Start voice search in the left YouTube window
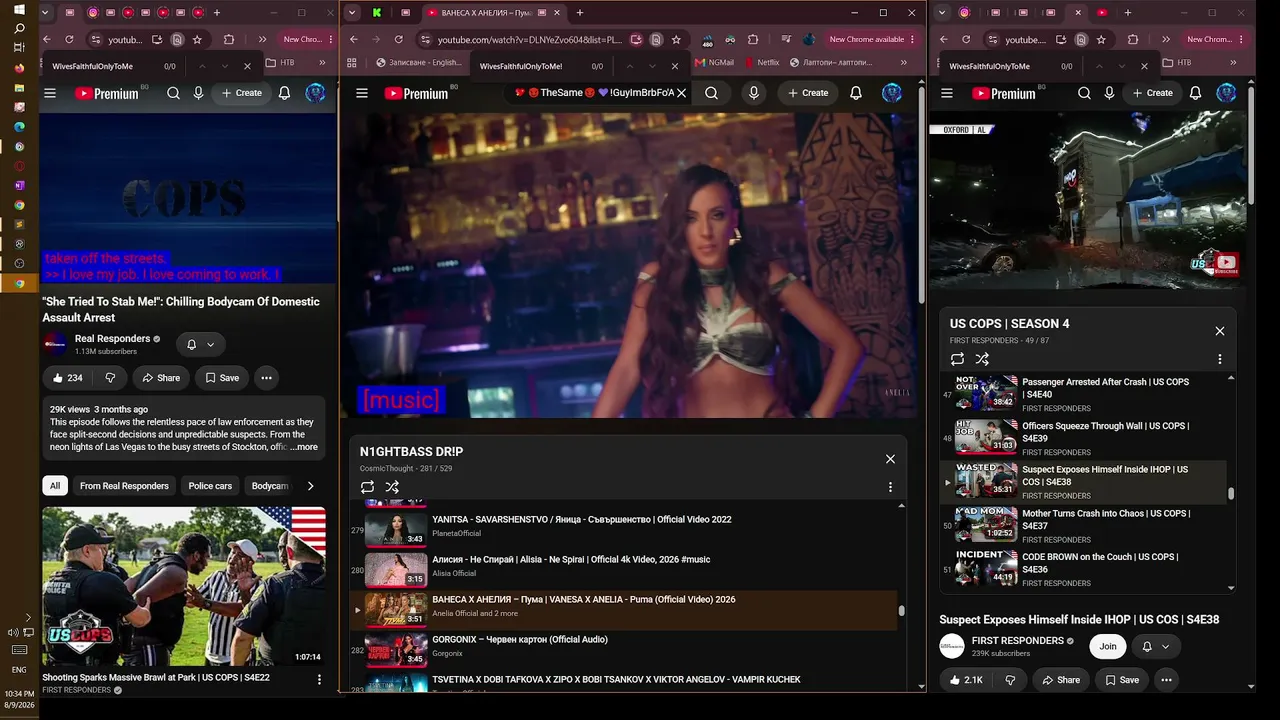This screenshot has width=1280, height=720. pyautogui.click(x=198, y=93)
